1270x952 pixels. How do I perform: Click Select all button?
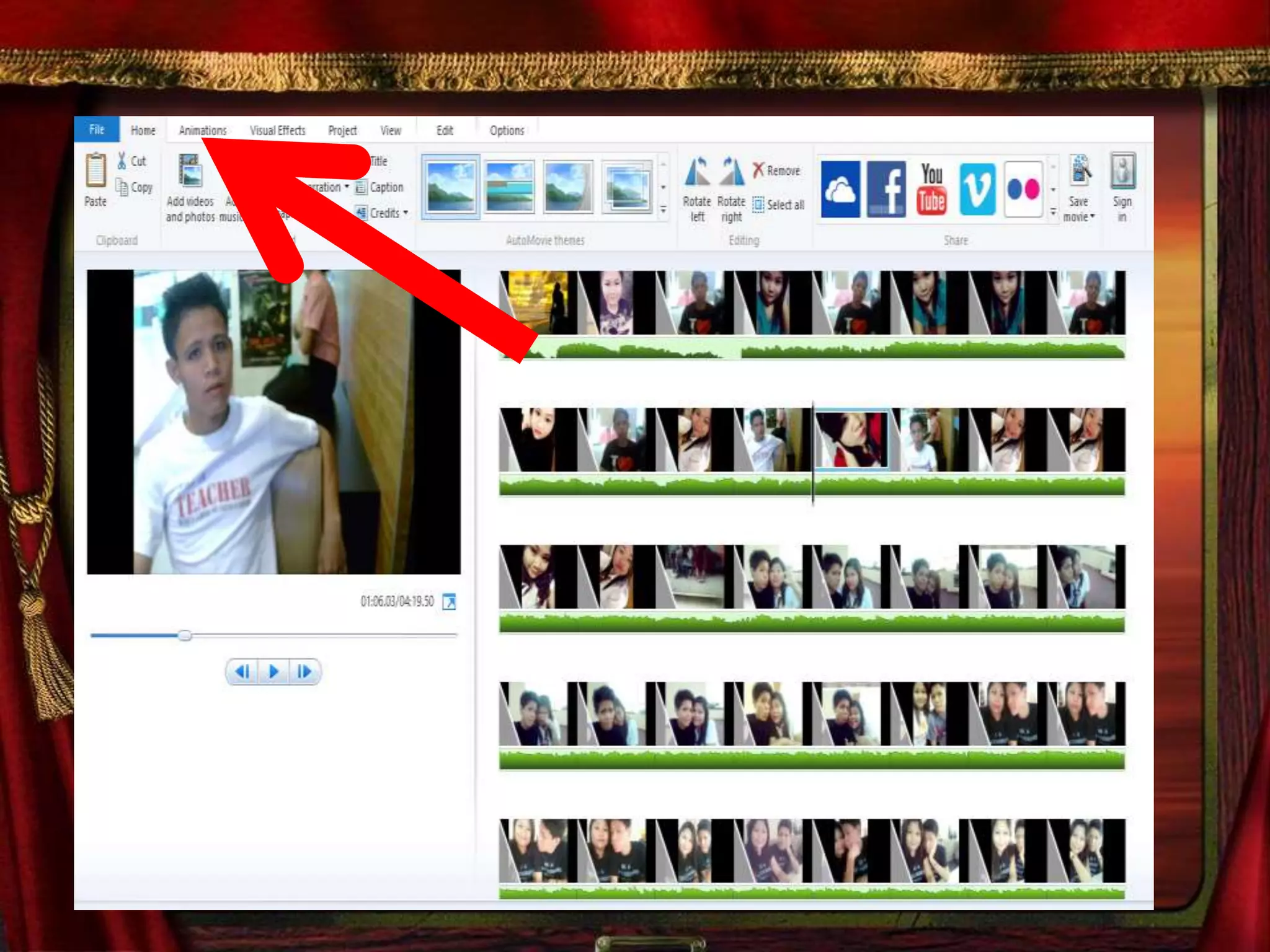pos(779,205)
